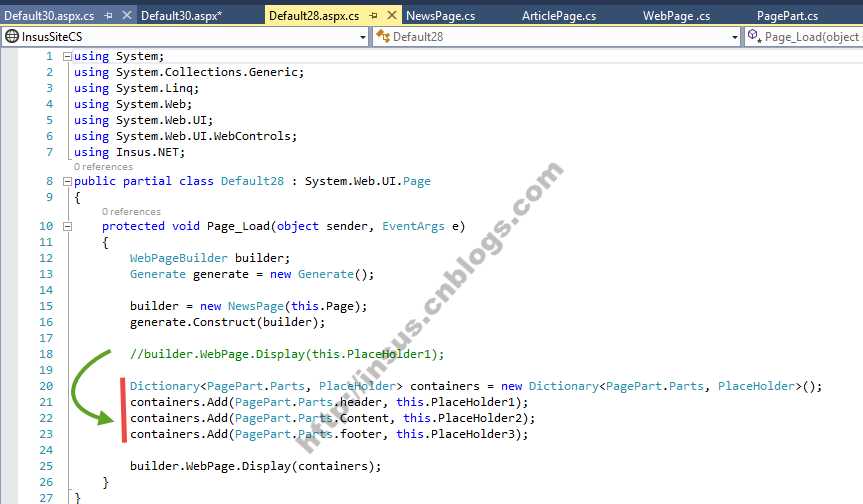Click the InsusSiteCS globe icon

[x=12, y=37]
